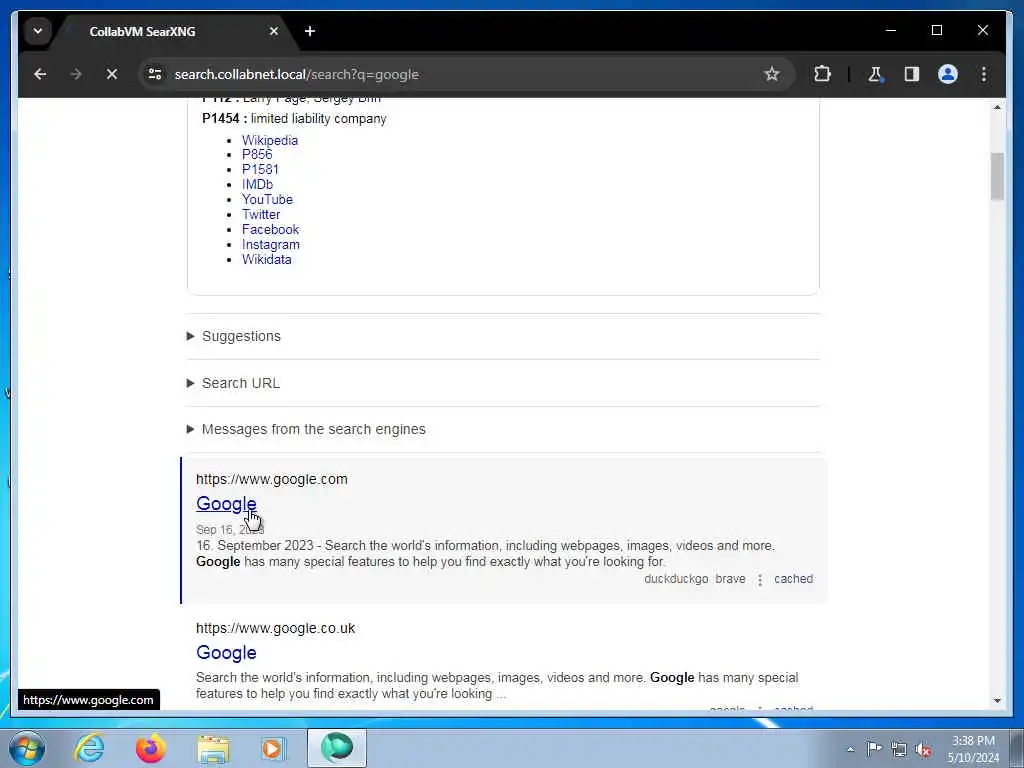The width and height of the screenshot is (1024, 768).
Task: Stop loading the page with X button
Action: coord(112,74)
